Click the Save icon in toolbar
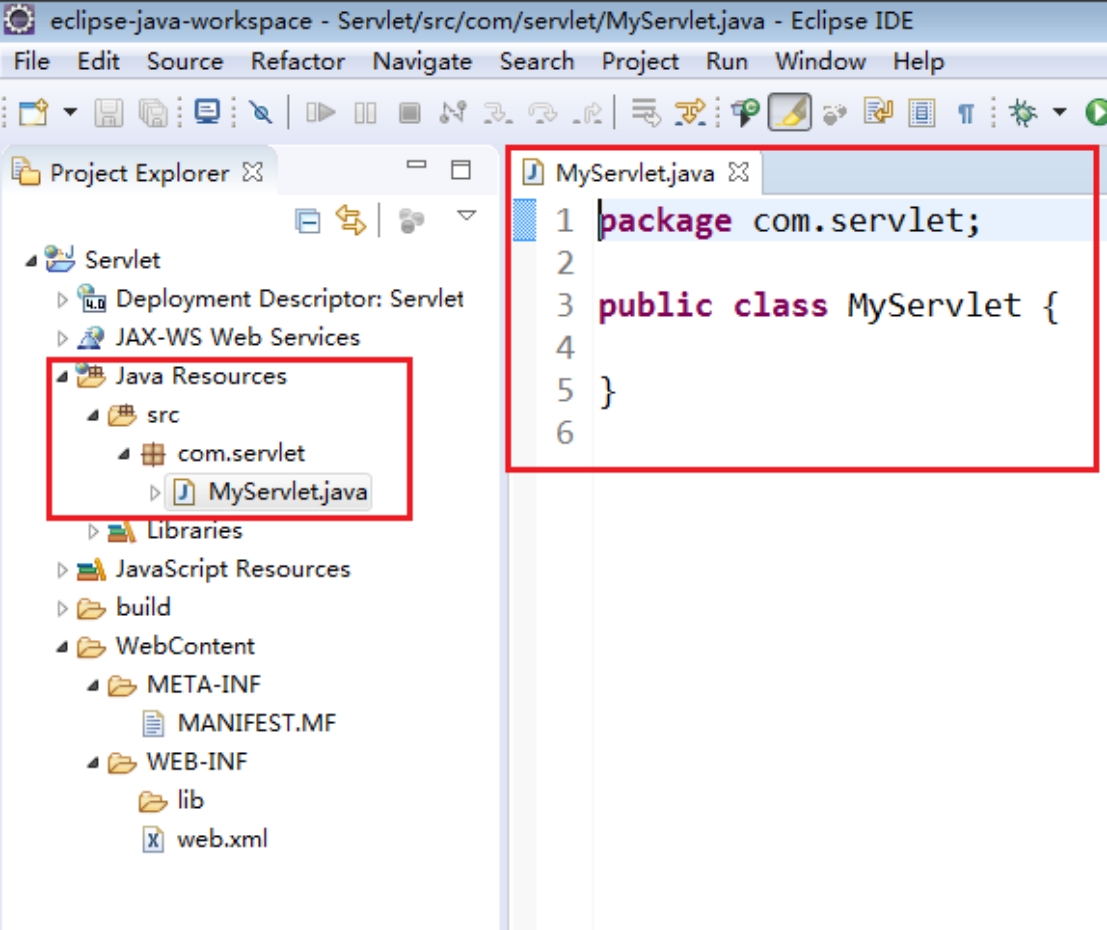 click(109, 112)
